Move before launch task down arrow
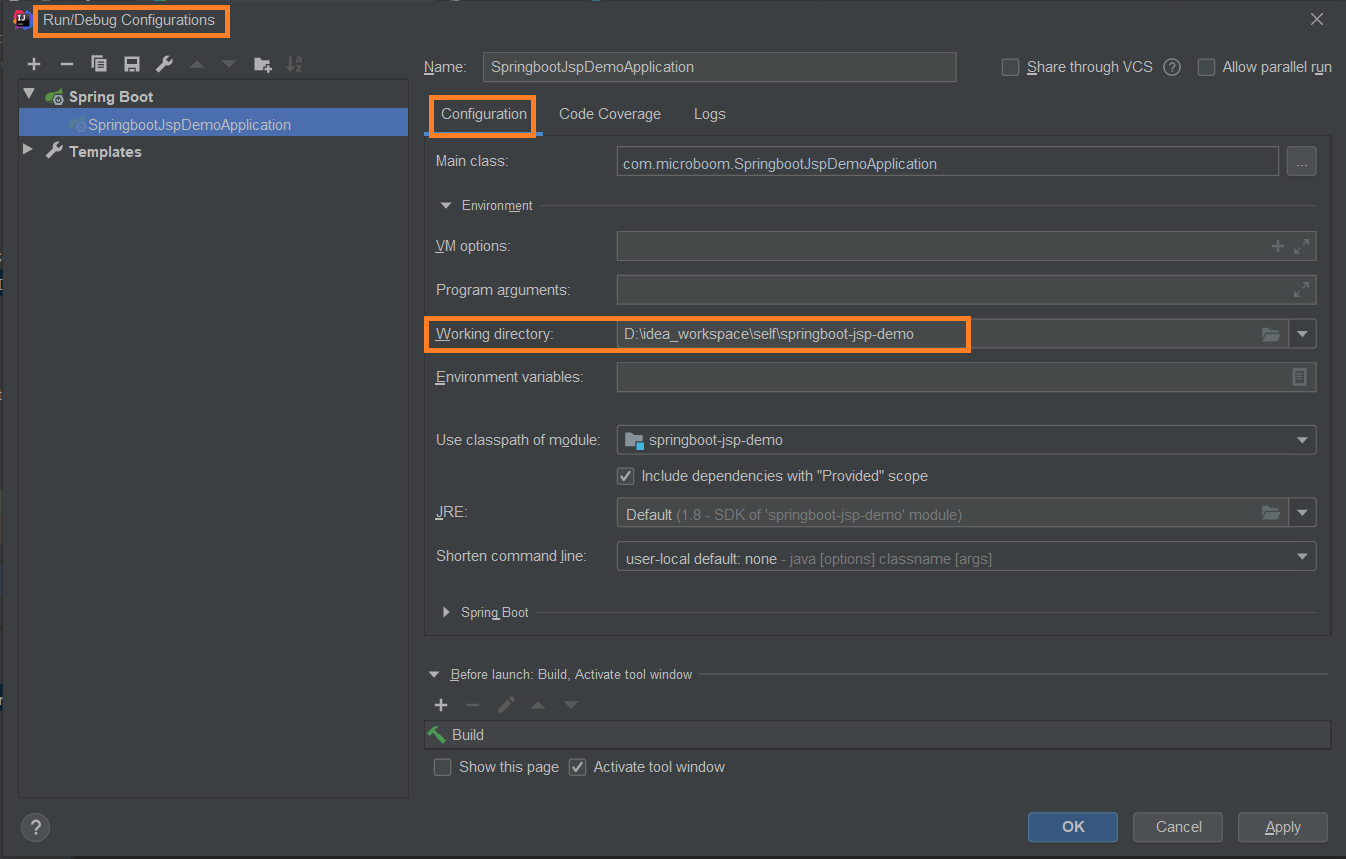Image resolution: width=1346 pixels, height=859 pixels. point(571,705)
